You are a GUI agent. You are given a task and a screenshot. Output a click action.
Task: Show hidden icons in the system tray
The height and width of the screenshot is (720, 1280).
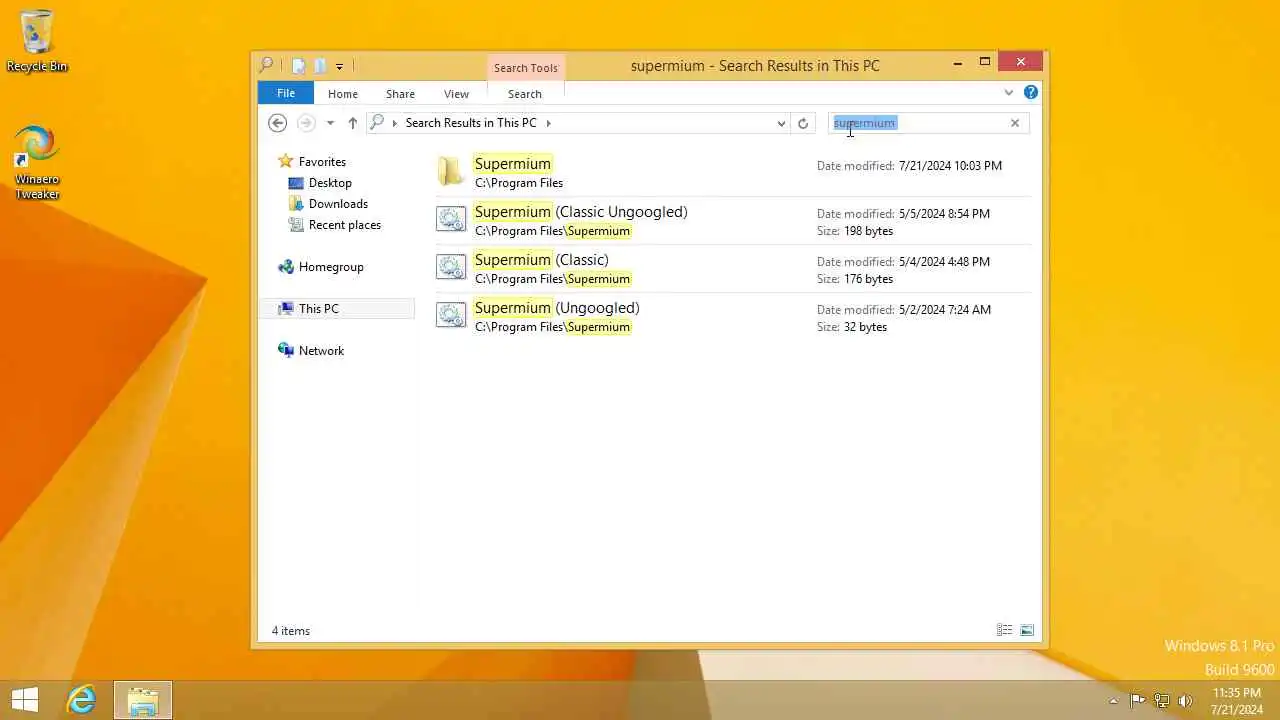(x=1113, y=701)
